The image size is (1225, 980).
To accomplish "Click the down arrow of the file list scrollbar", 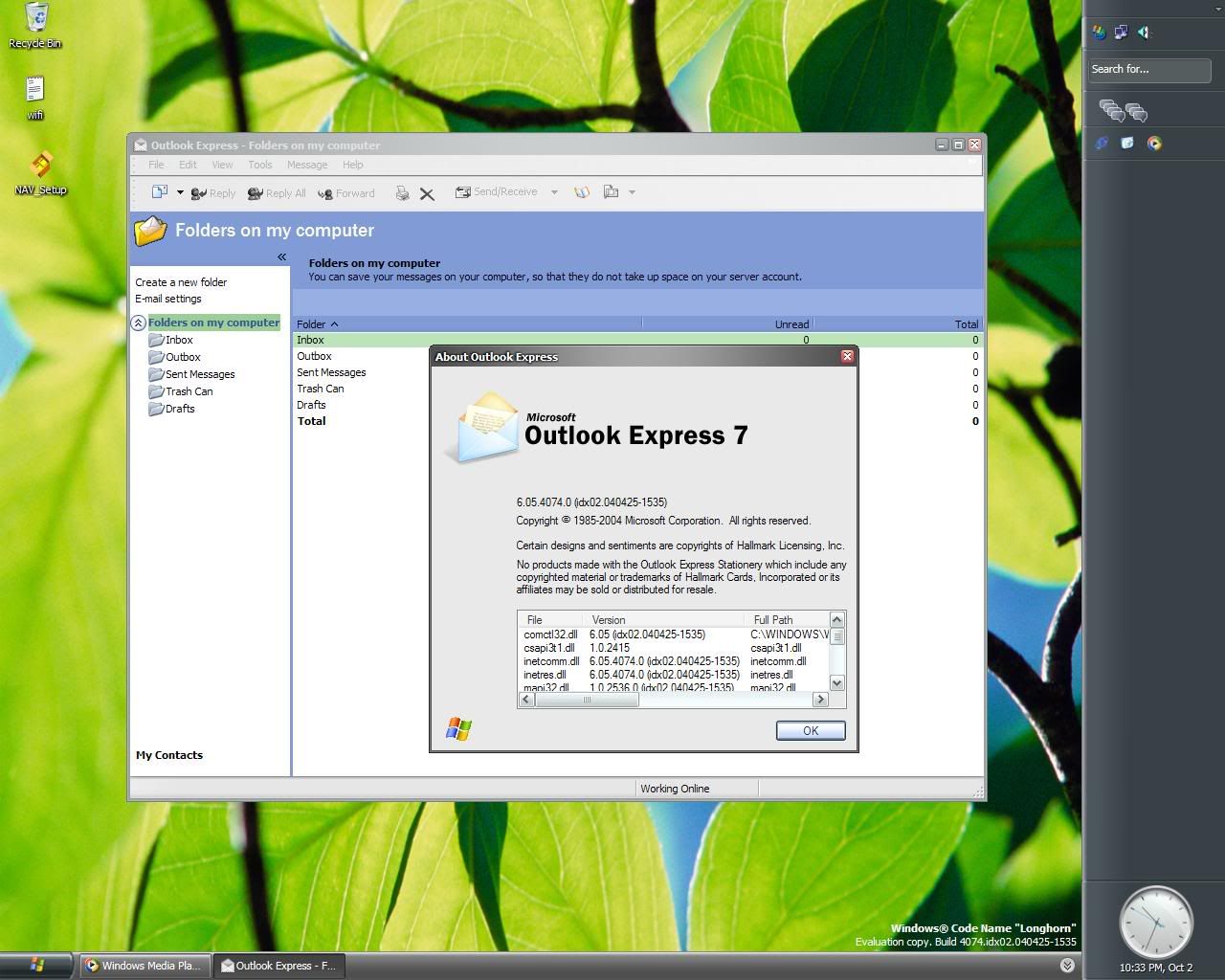I will [x=837, y=682].
